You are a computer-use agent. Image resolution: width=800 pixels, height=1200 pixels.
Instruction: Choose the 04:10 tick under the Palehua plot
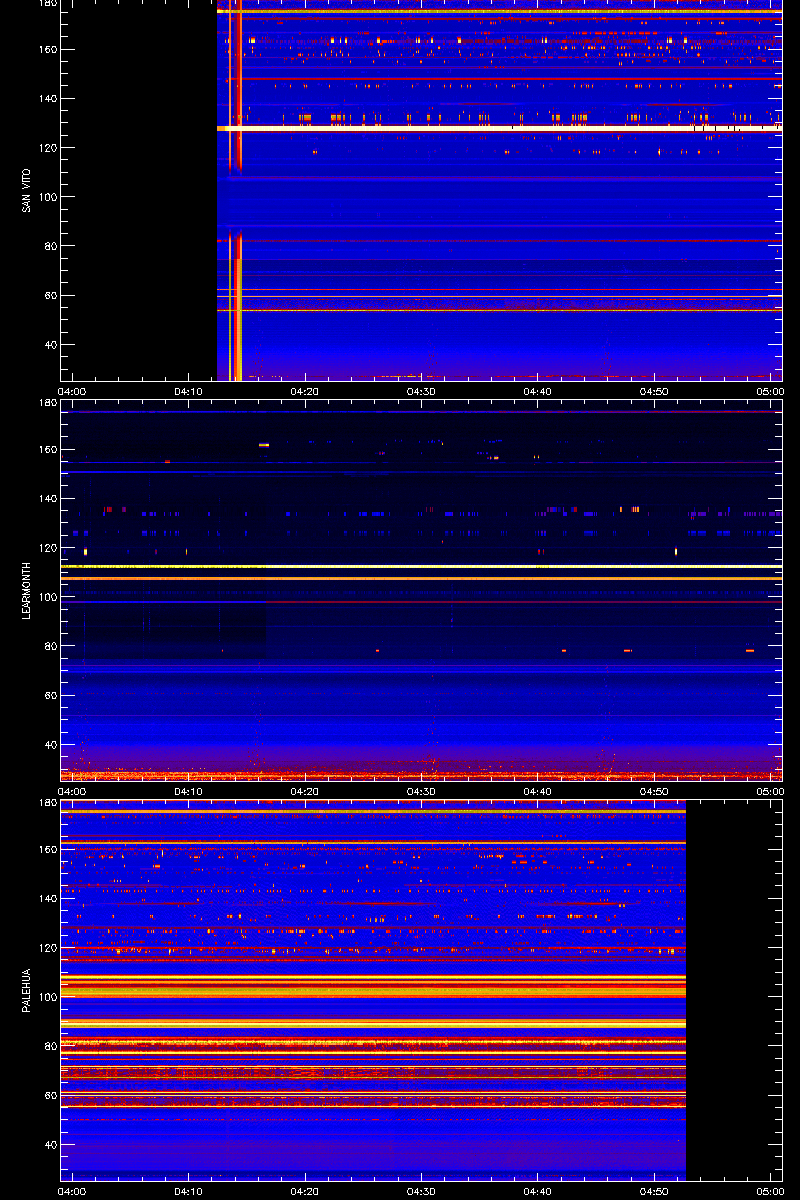189,1192
